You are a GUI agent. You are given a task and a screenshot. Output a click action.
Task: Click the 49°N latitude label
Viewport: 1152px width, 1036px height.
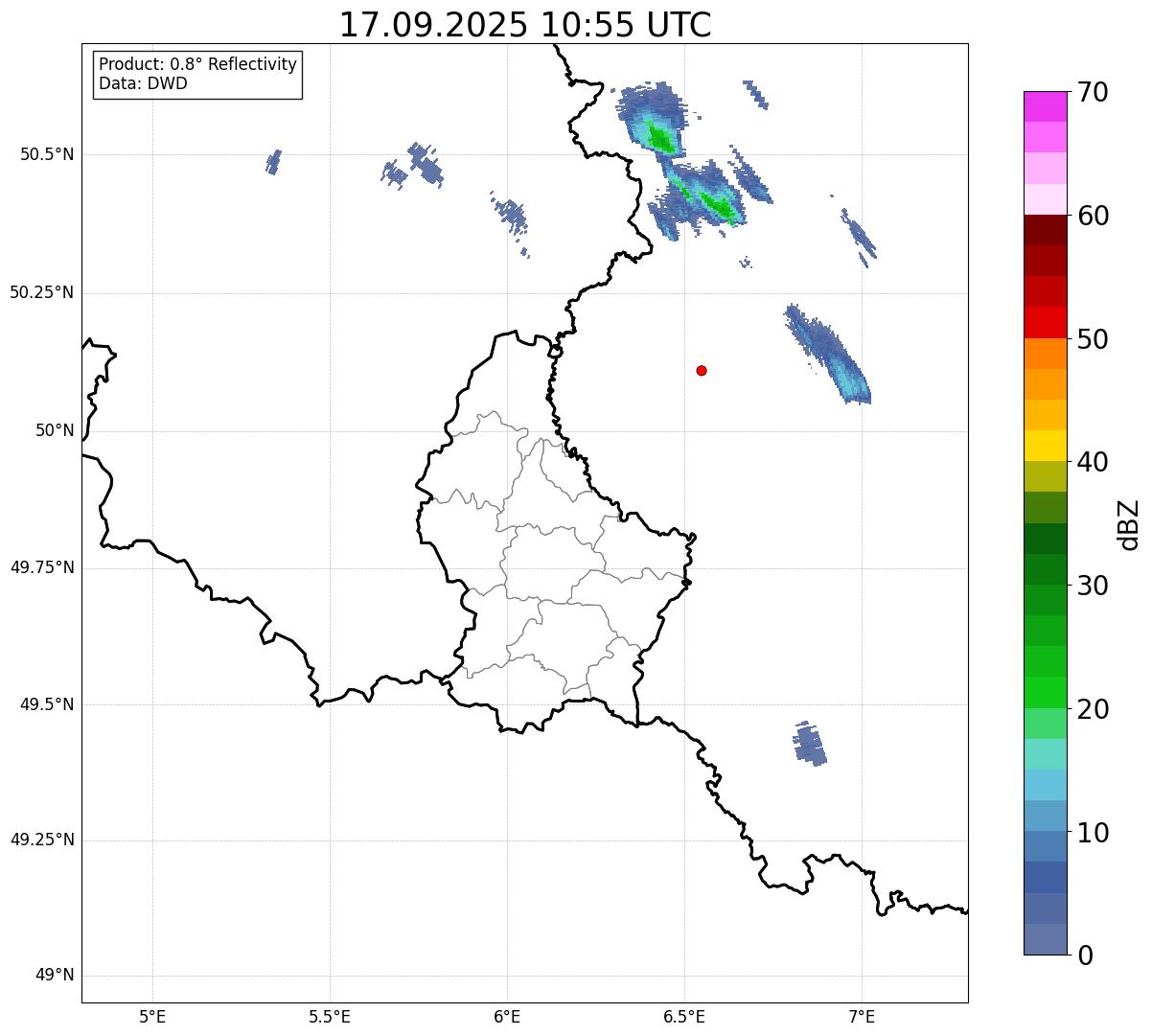[55, 976]
